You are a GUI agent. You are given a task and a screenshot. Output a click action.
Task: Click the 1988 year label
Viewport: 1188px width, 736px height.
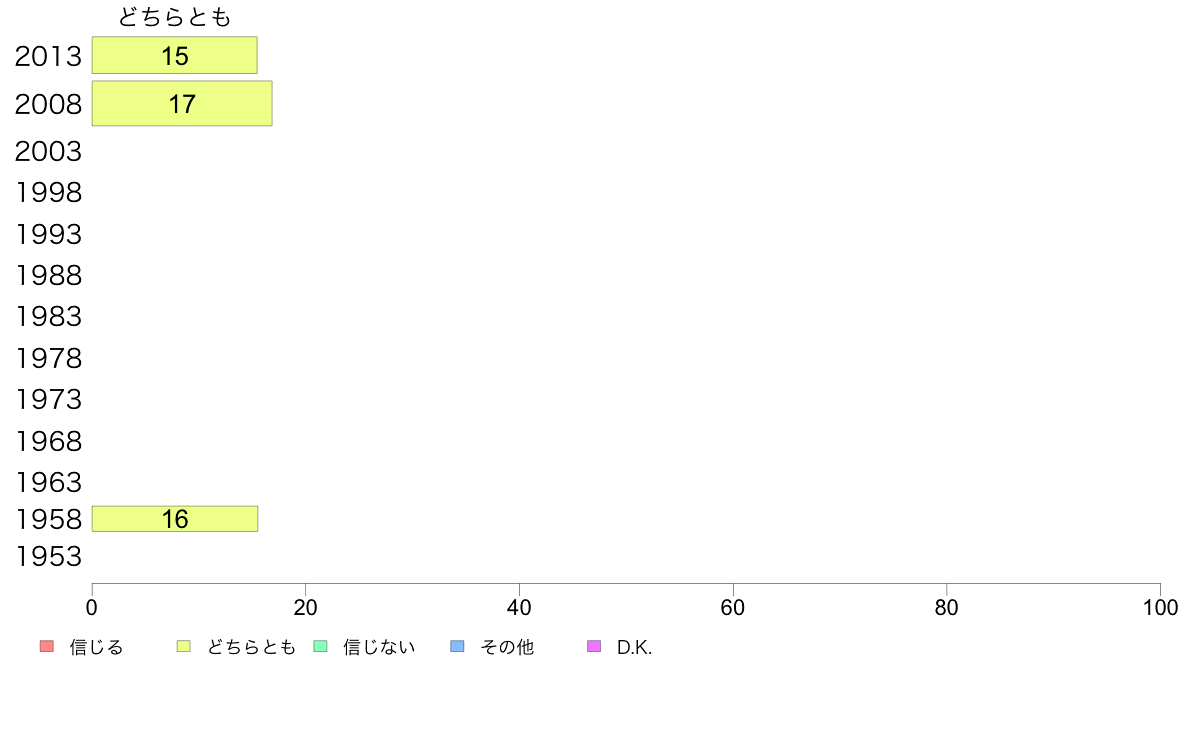[x=48, y=275]
